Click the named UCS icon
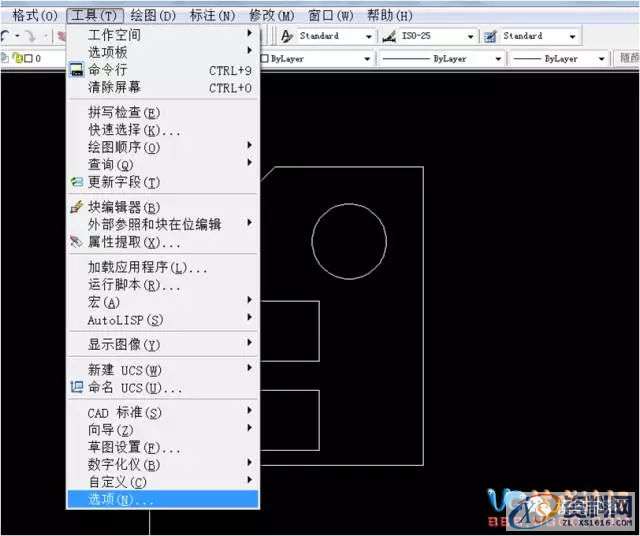640x536 pixels. coord(77,387)
